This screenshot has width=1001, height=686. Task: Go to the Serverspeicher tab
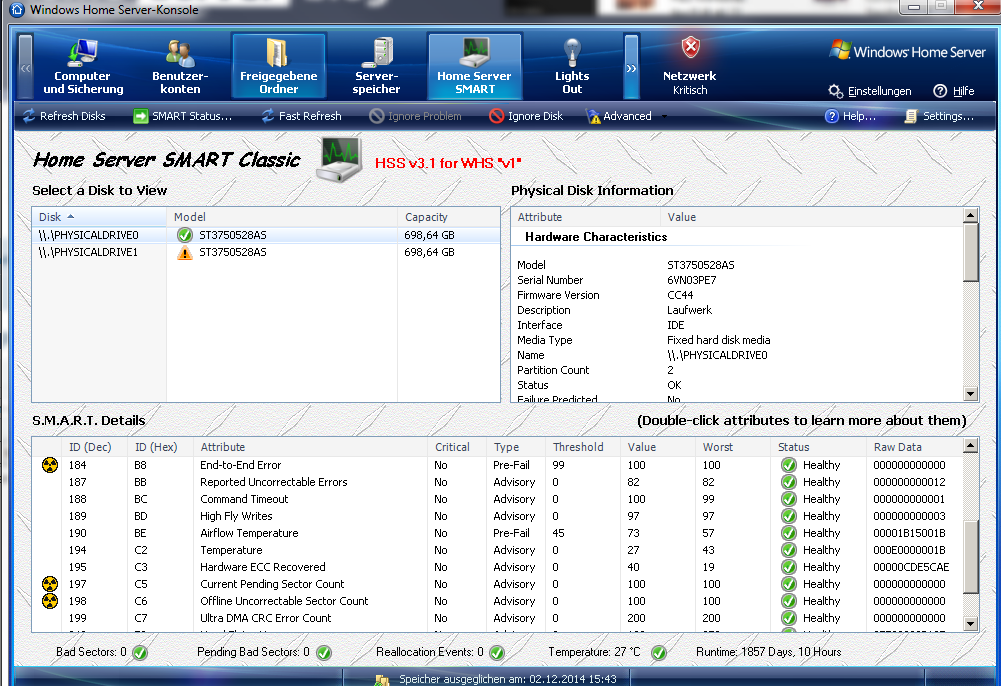click(x=376, y=66)
